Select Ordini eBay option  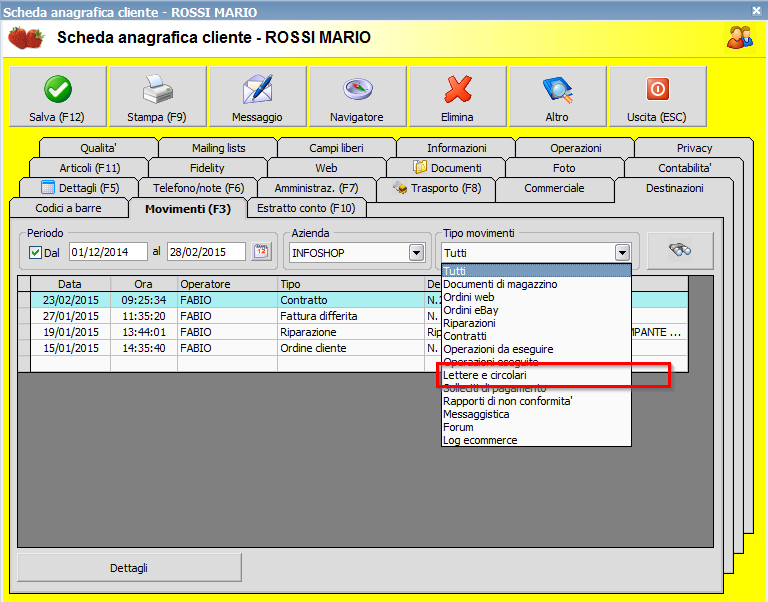[536, 310]
